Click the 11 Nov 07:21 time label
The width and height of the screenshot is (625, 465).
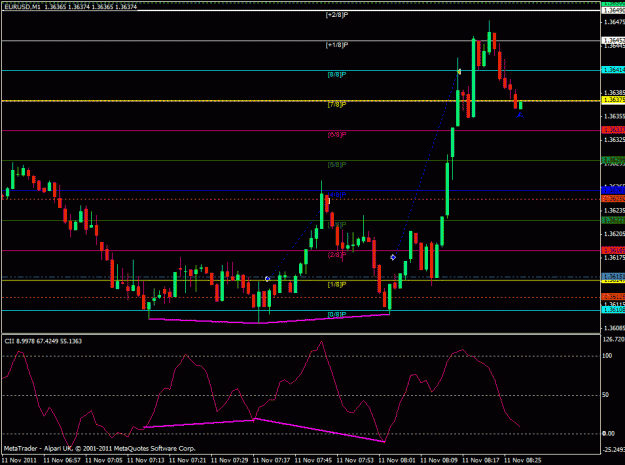coord(187,460)
